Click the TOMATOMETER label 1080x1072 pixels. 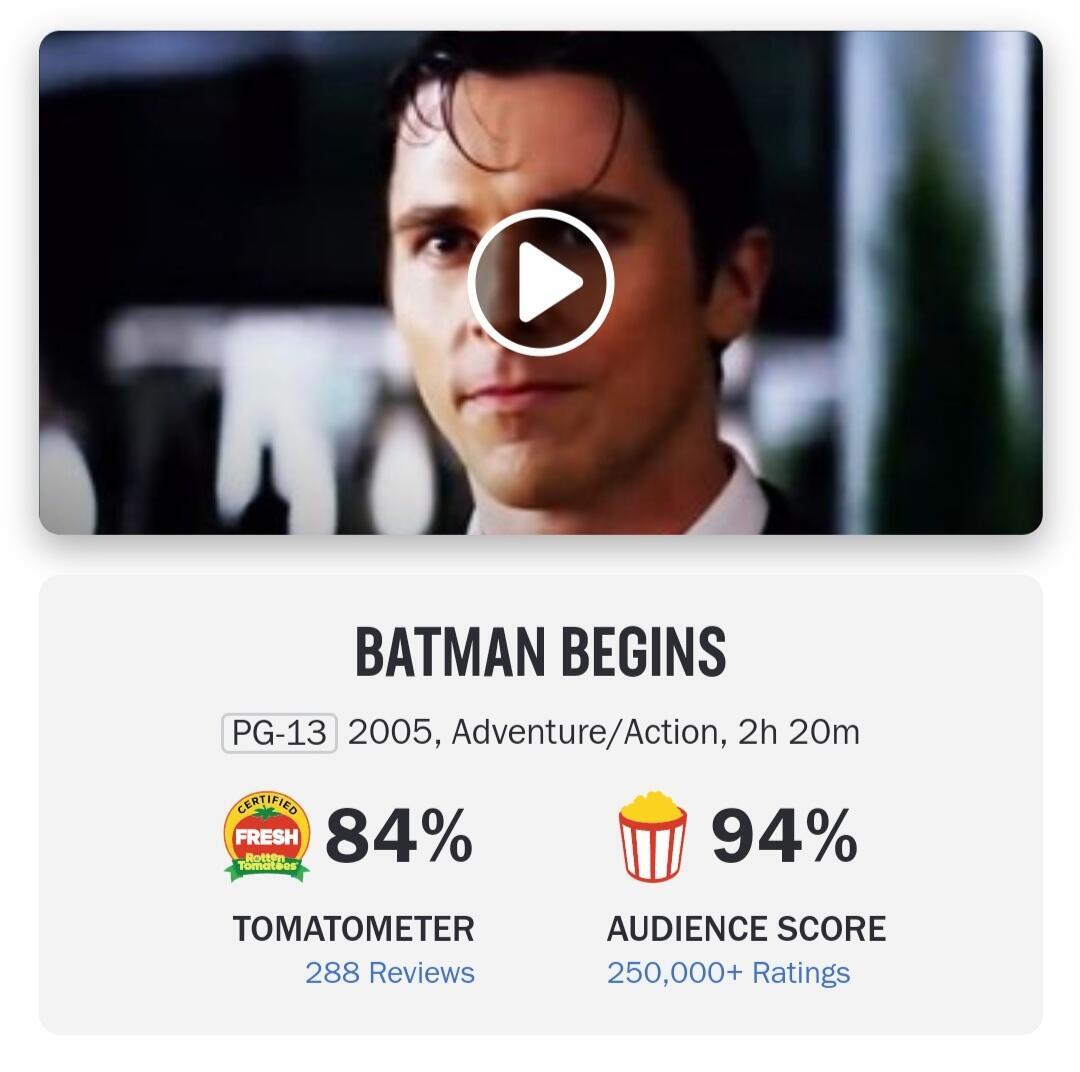pyautogui.click(x=353, y=928)
